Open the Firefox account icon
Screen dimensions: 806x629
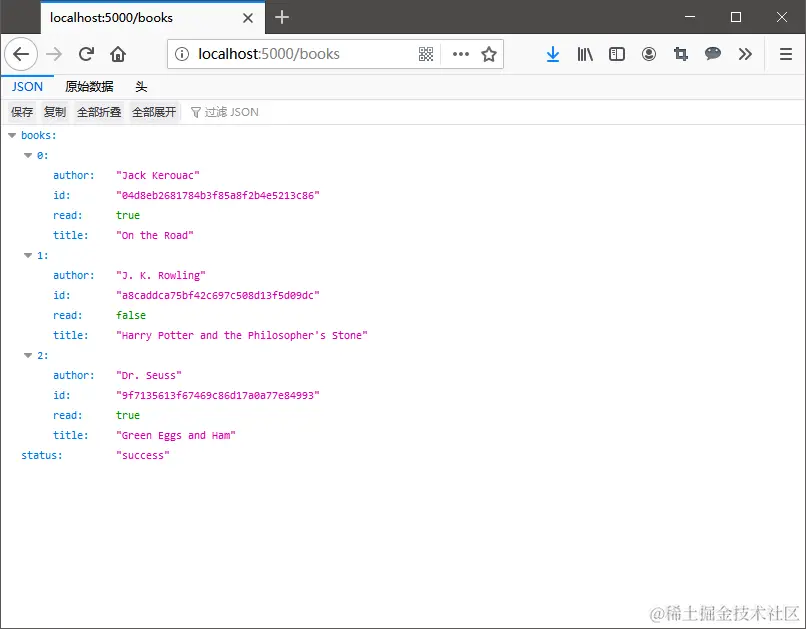click(649, 54)
